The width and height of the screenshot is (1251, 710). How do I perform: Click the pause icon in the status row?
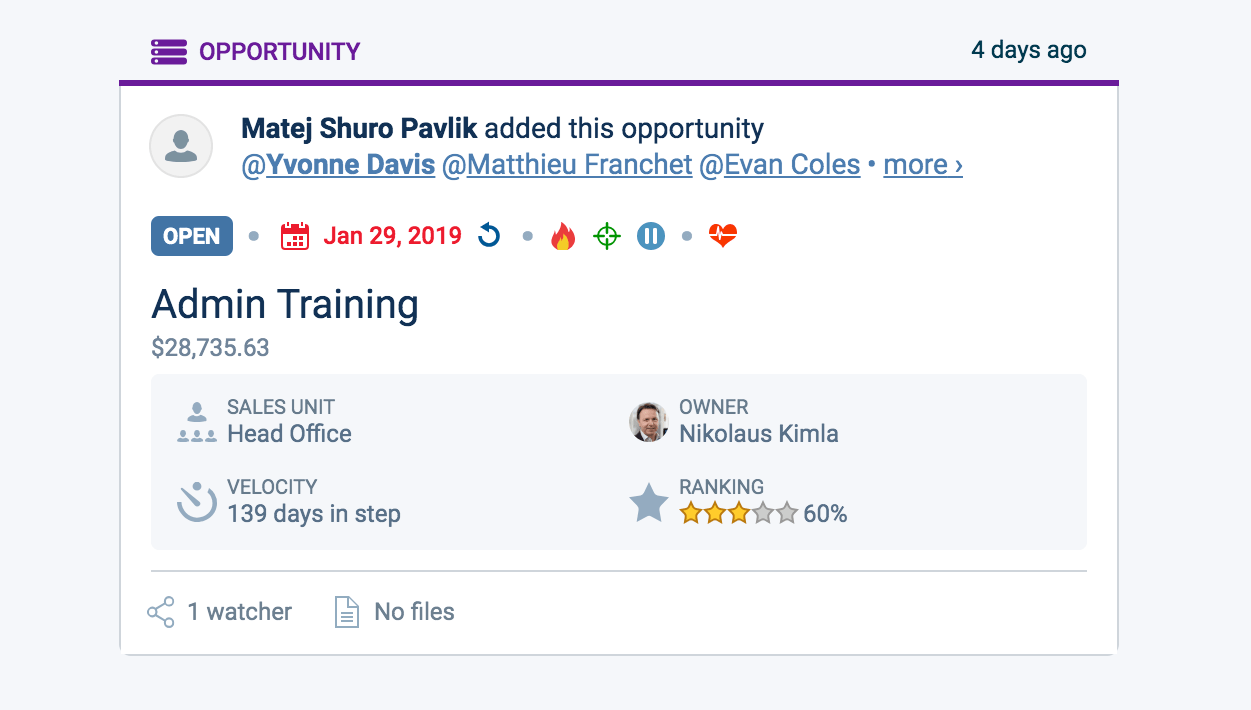tap(651, 236)
